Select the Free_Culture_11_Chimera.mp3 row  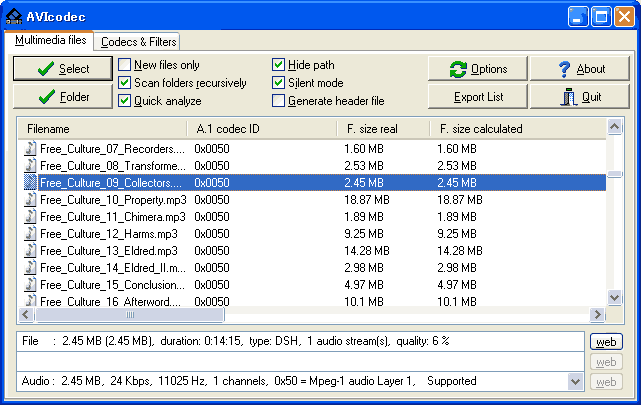pos(314,217)
